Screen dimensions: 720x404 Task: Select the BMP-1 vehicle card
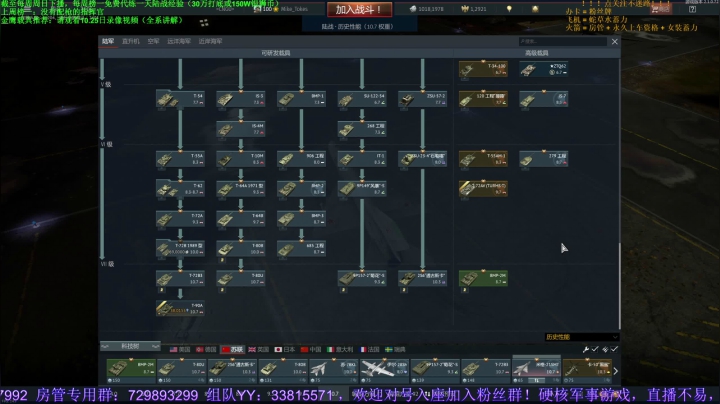(301, 99)
